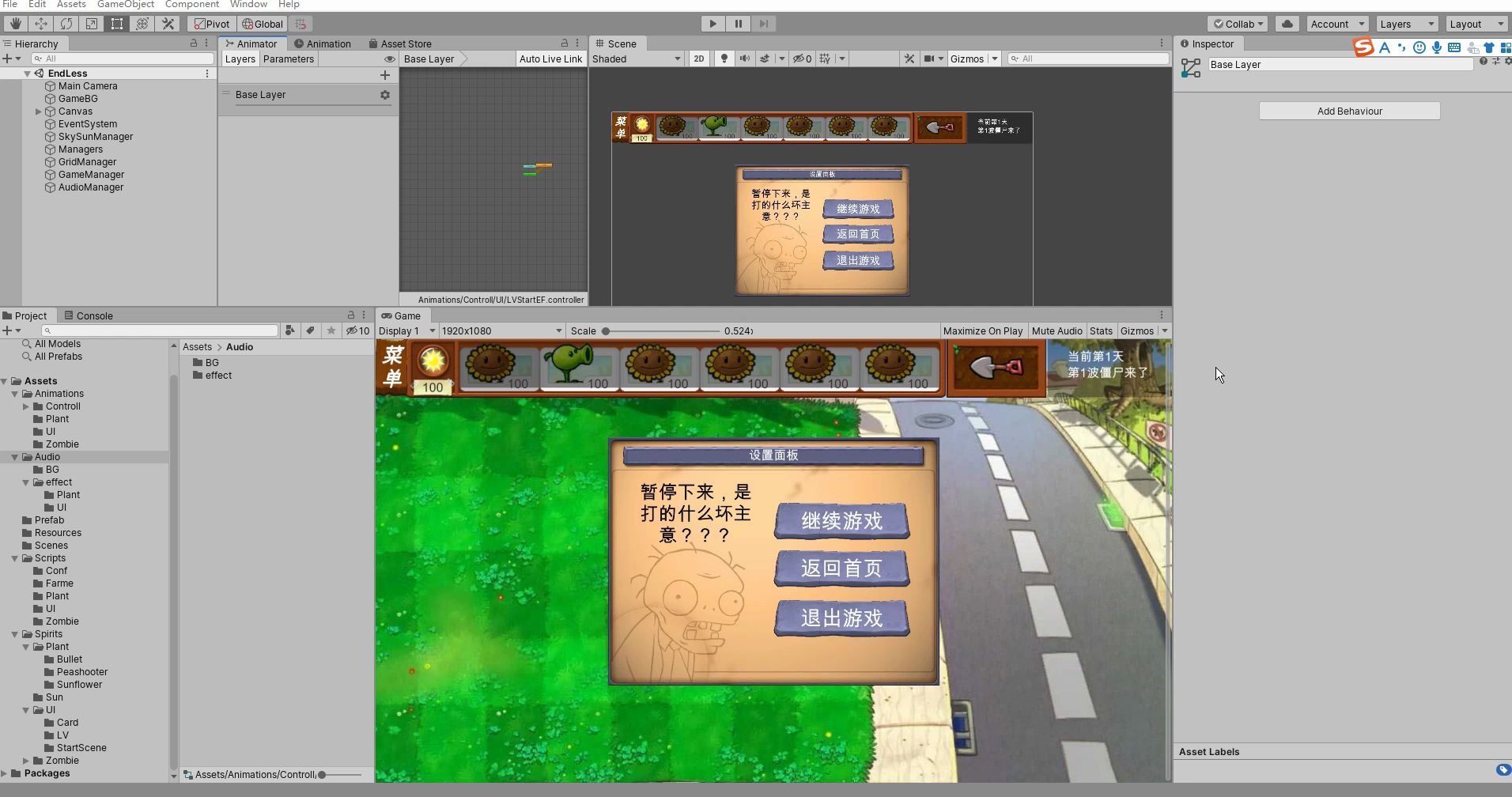Open Base Layer settings gear in Animator

pyautogui.click(x=385, y=95)
